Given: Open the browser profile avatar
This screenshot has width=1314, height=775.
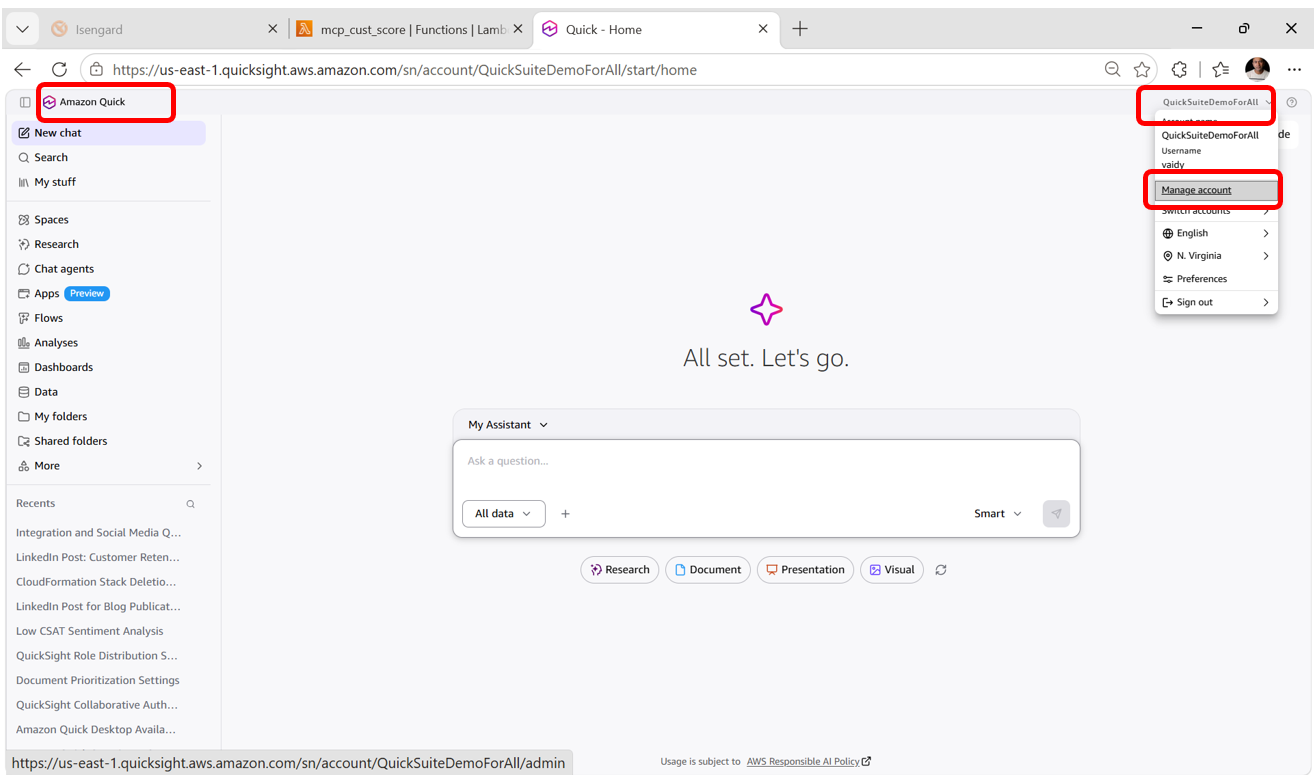Looking at the screenshot, I should pos(1257,69).
